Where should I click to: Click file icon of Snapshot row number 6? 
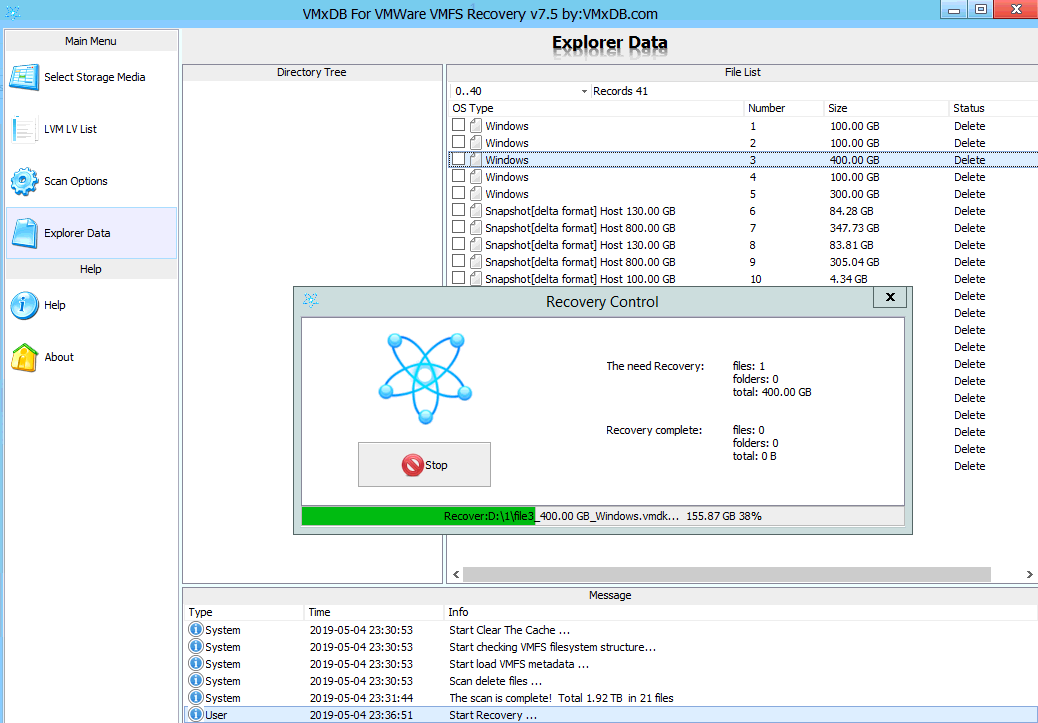pyautogui.click(x=476, y=211)
